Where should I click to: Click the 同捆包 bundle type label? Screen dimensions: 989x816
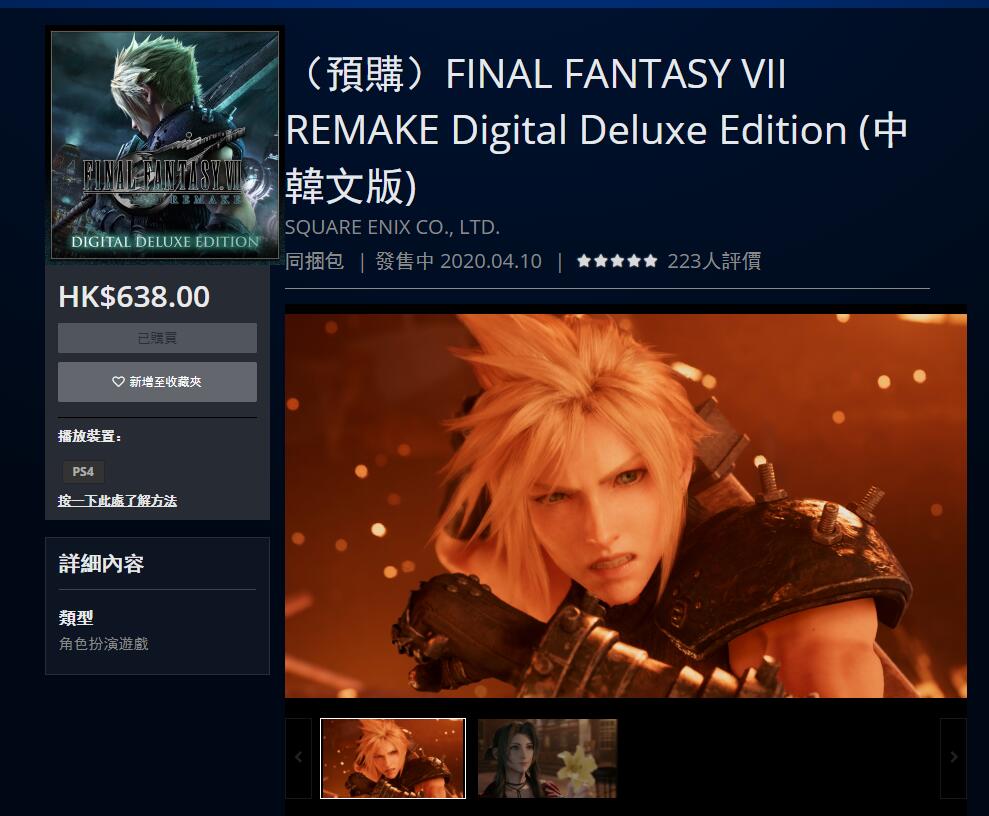(315, 261)
